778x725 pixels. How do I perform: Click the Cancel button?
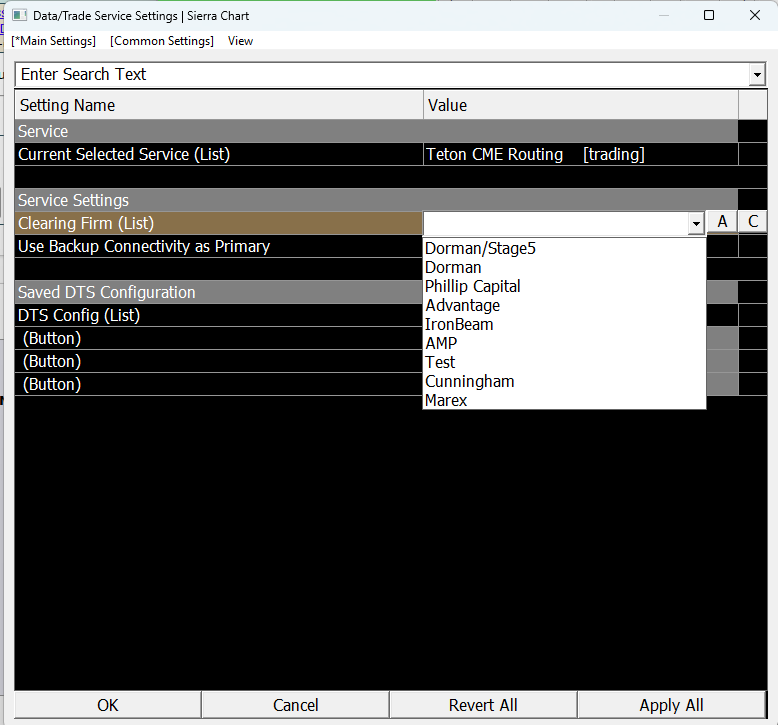click(296, 705)
